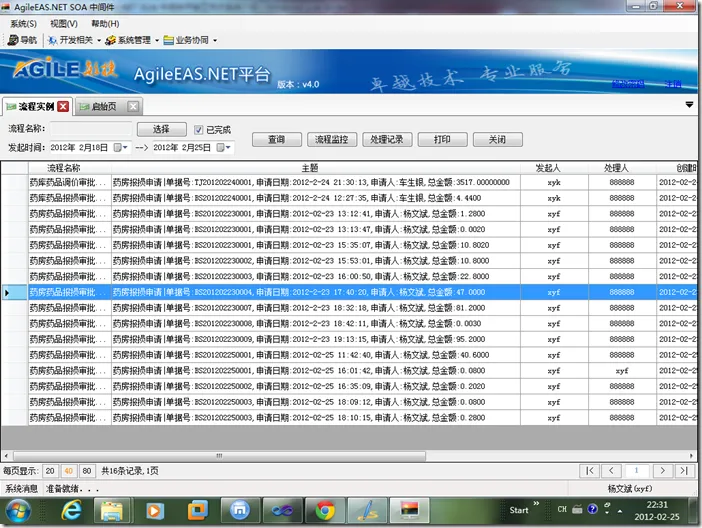This screenshot has width=702, height=528.
Task: Go to the first page
Action: pyautogui.click(x=590, y=471)
